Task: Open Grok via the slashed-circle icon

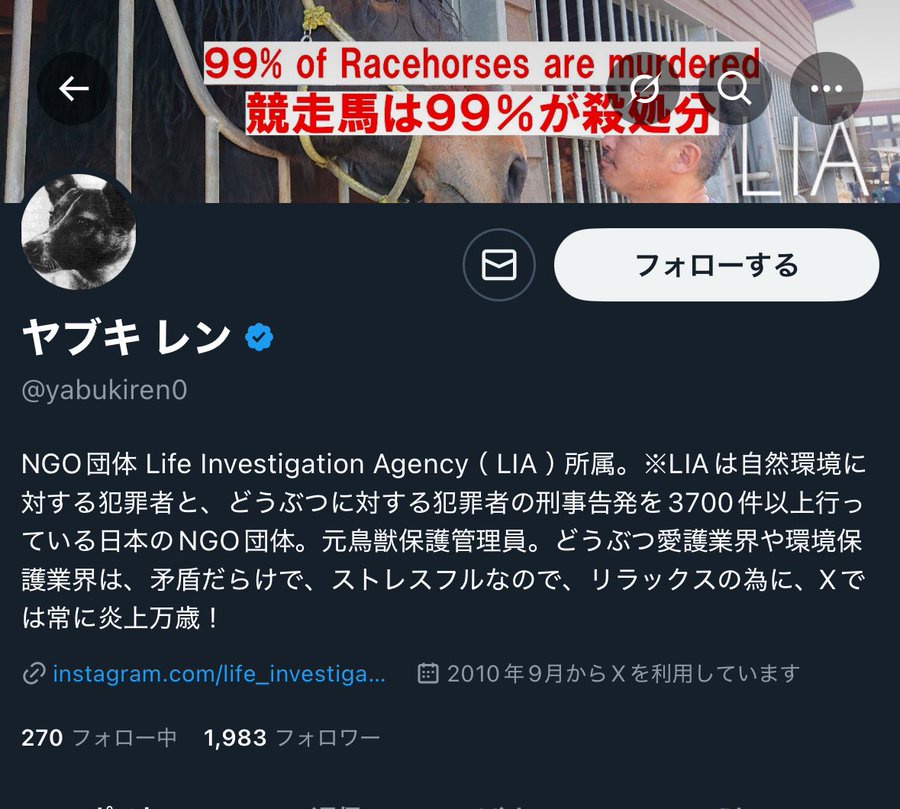Action: pos(643,88)
